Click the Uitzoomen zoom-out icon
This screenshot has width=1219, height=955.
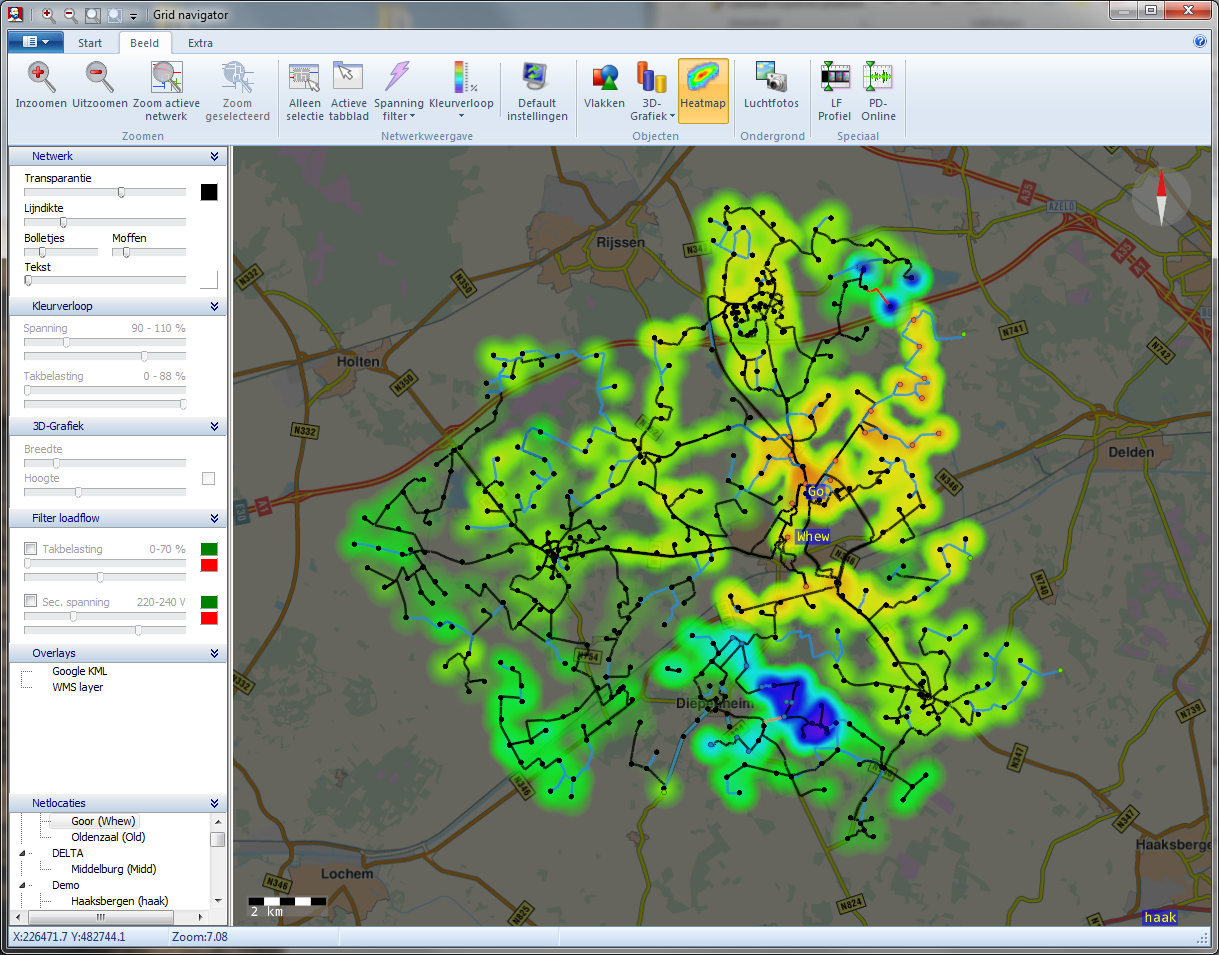coord(99,78)
